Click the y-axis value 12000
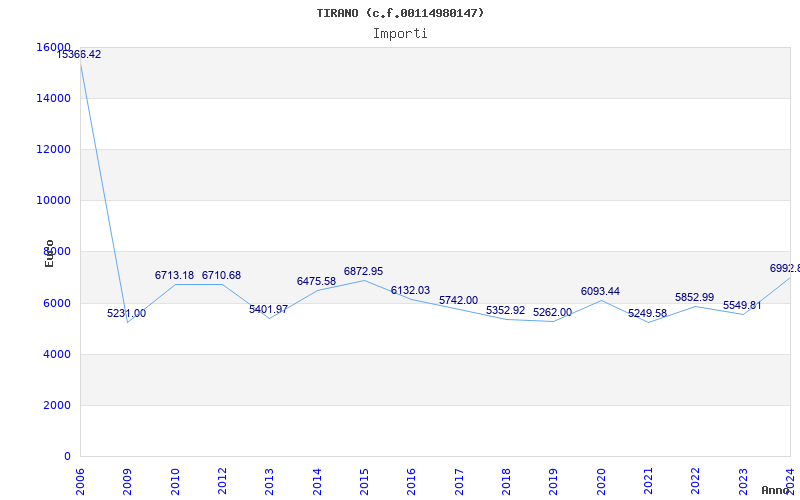The image size is (800, 500). coord(54,149)
